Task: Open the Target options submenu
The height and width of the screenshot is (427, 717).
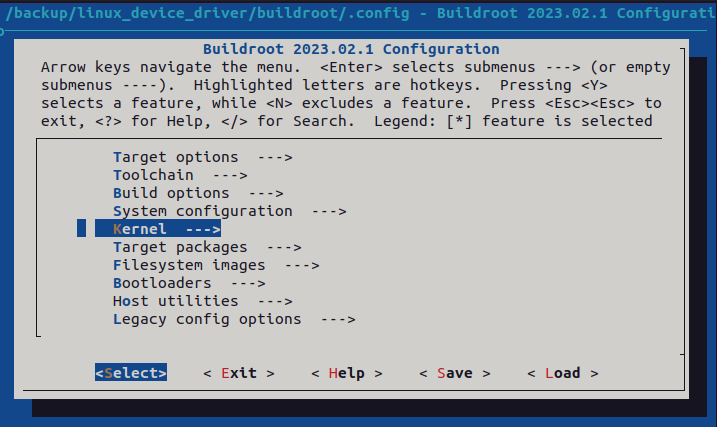Action: pos(203,157)
